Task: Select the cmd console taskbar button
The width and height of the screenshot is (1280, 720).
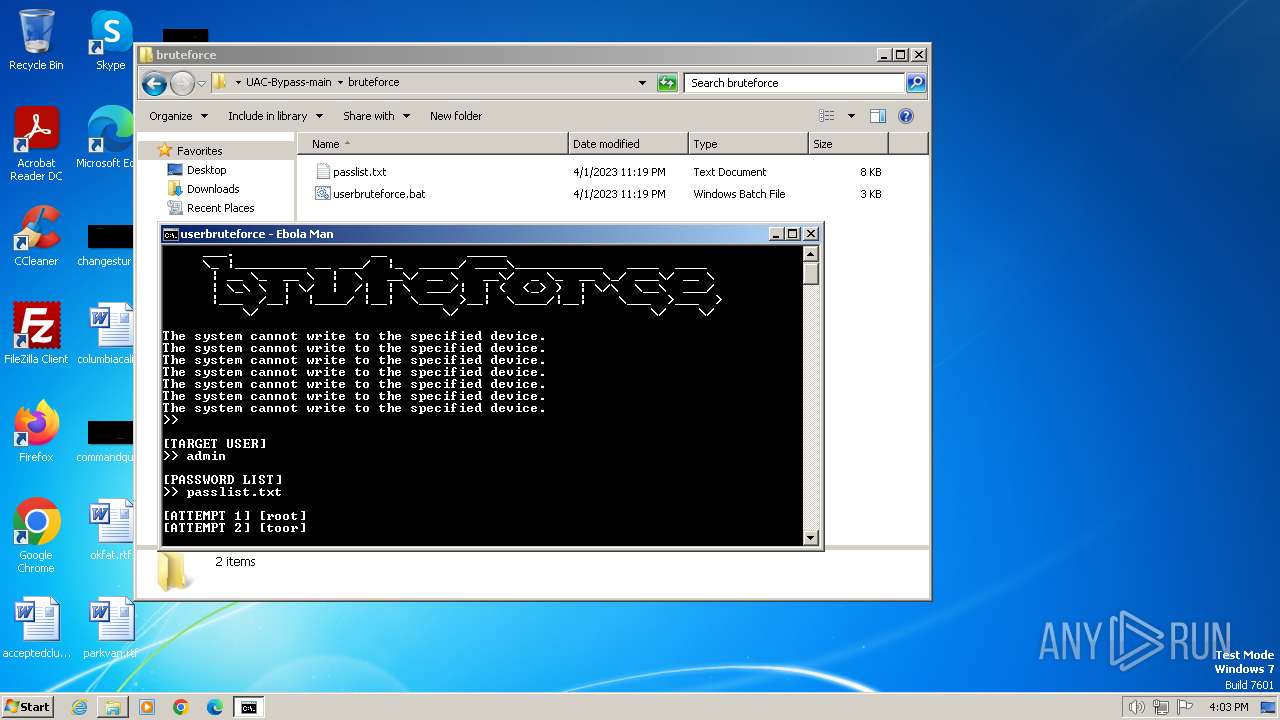Action: 248,707
